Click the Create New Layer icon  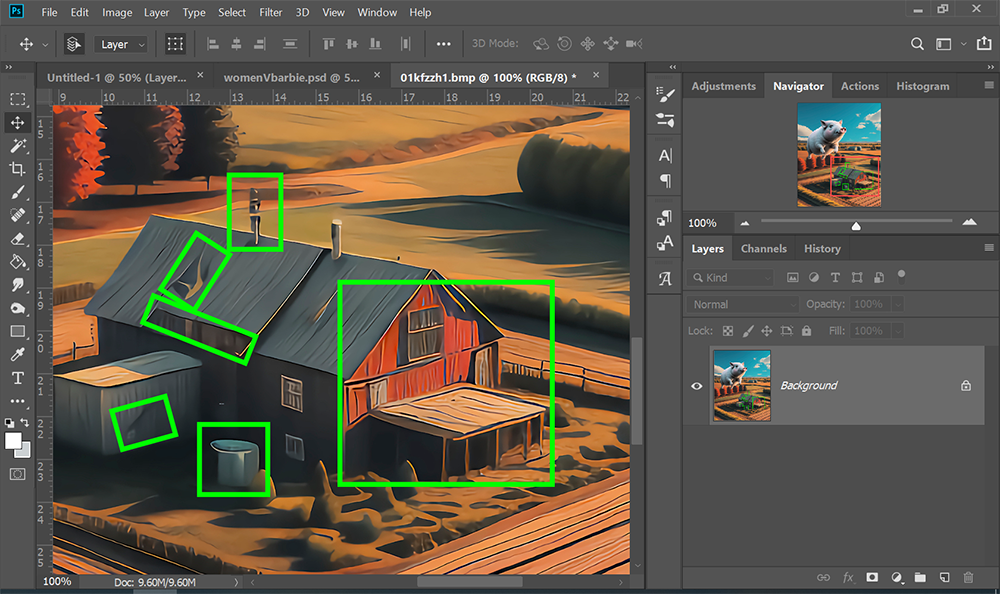coord(943,577)
